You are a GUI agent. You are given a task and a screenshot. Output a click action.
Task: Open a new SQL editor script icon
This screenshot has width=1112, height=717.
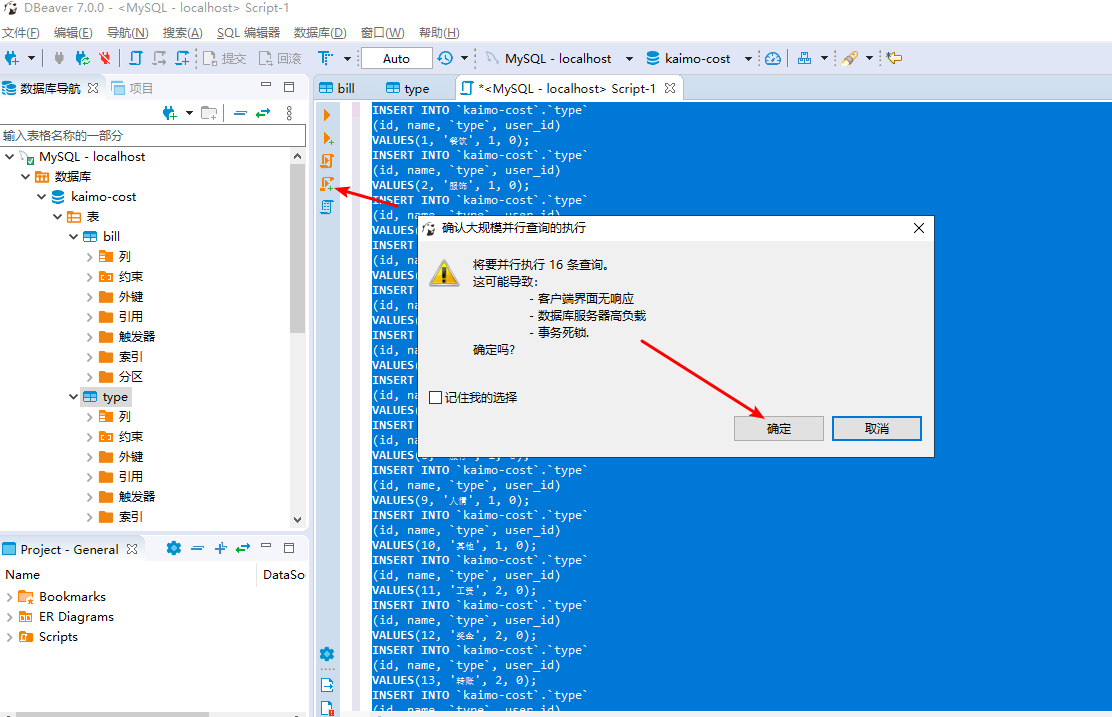(x=136, y=58)
